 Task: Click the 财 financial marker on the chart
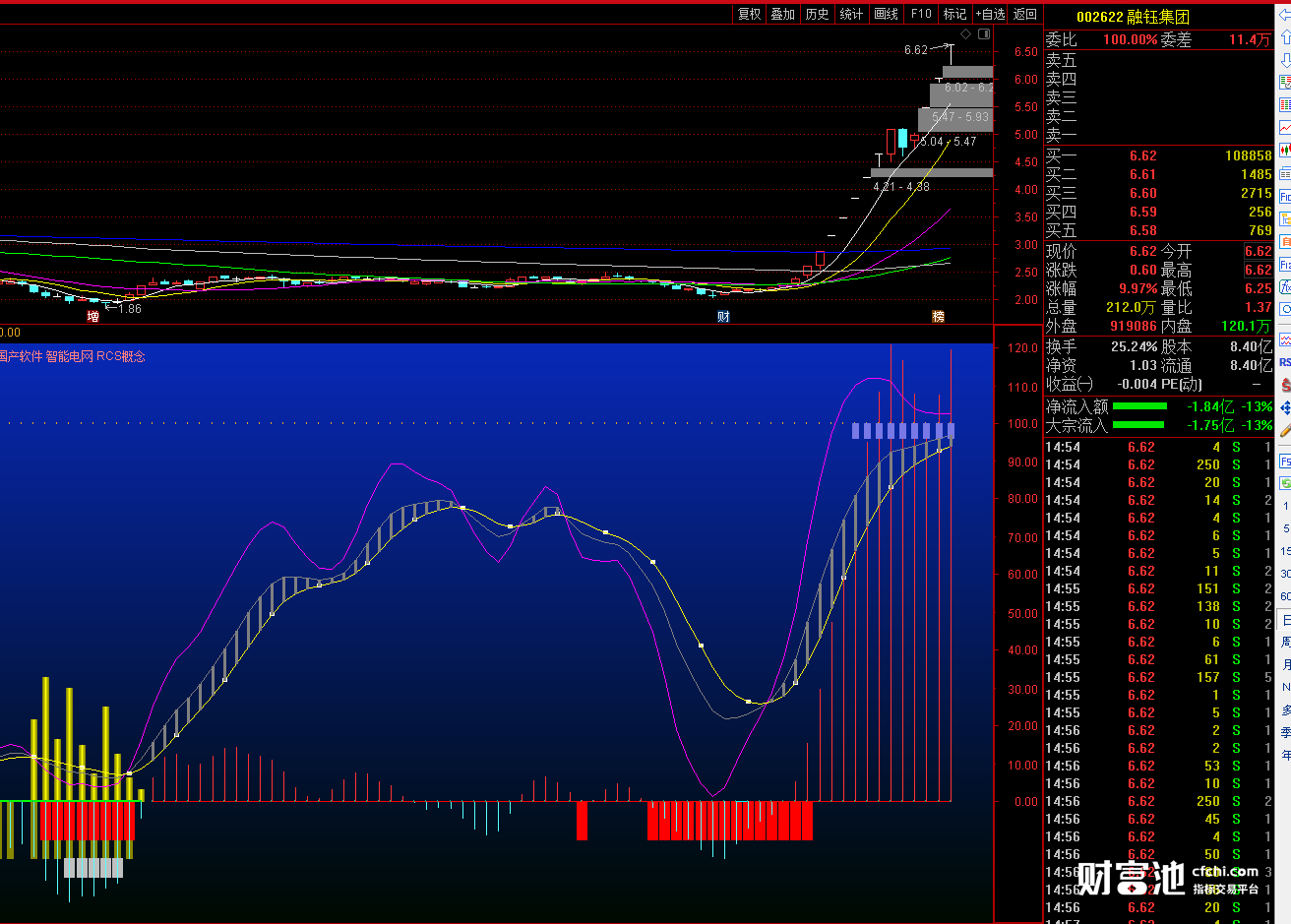click(x=723, y=316)
